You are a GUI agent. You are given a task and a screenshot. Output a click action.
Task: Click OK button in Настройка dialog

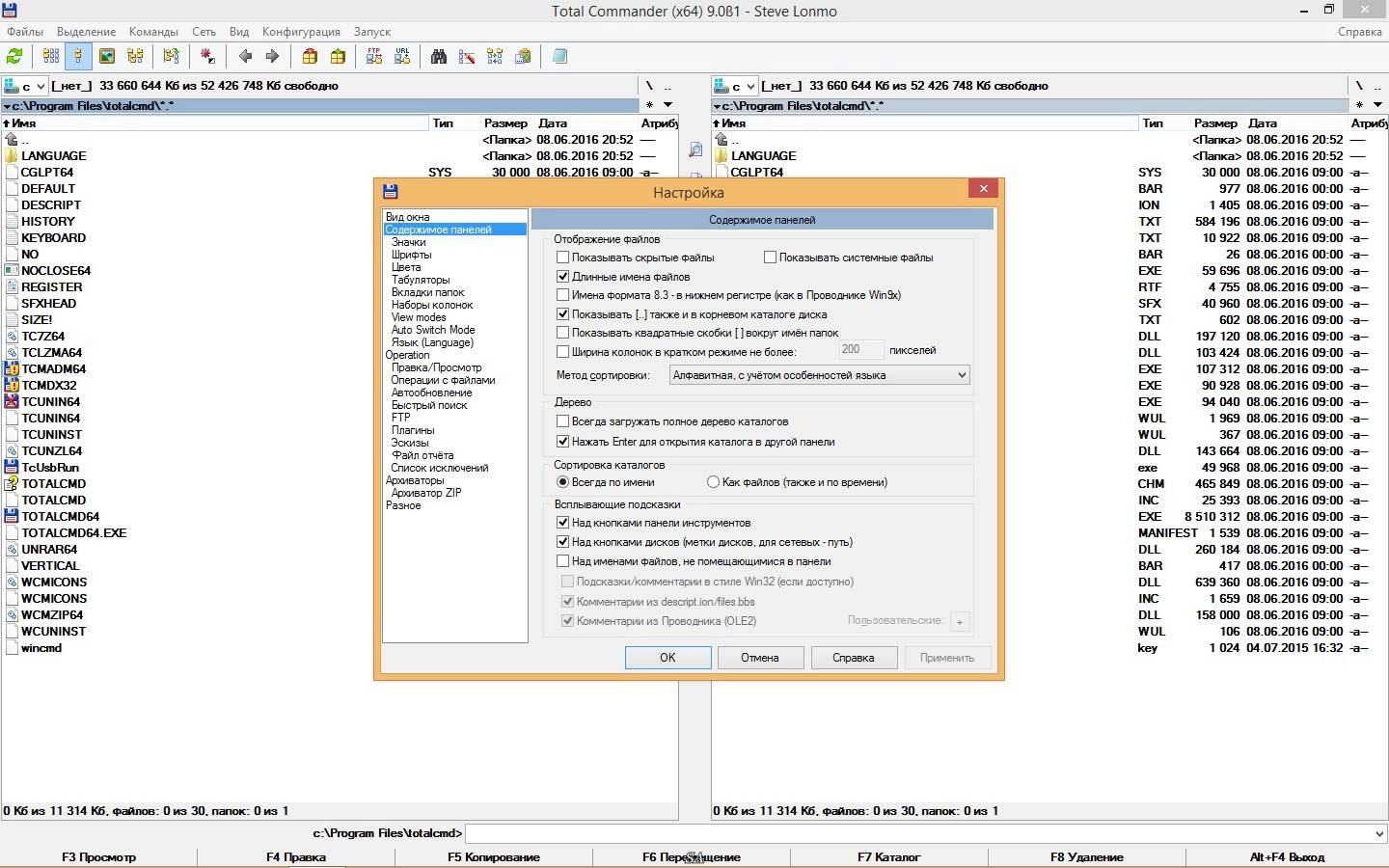[x=667, y=658]
